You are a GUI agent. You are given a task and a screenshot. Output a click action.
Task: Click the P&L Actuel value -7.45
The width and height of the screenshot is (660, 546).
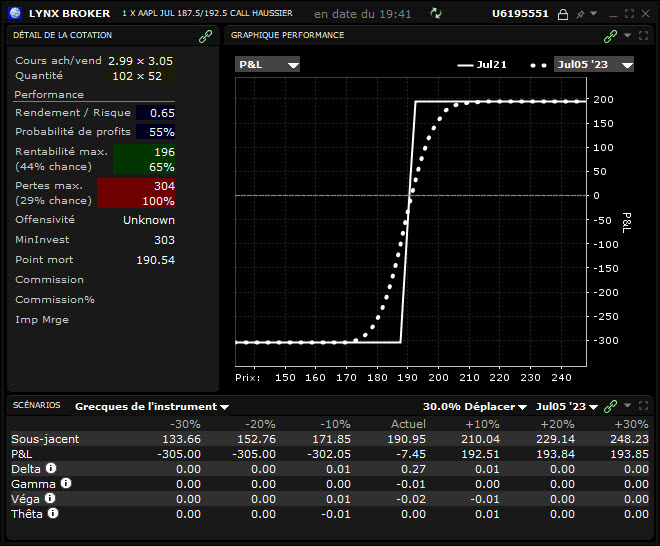coord(410,454)
